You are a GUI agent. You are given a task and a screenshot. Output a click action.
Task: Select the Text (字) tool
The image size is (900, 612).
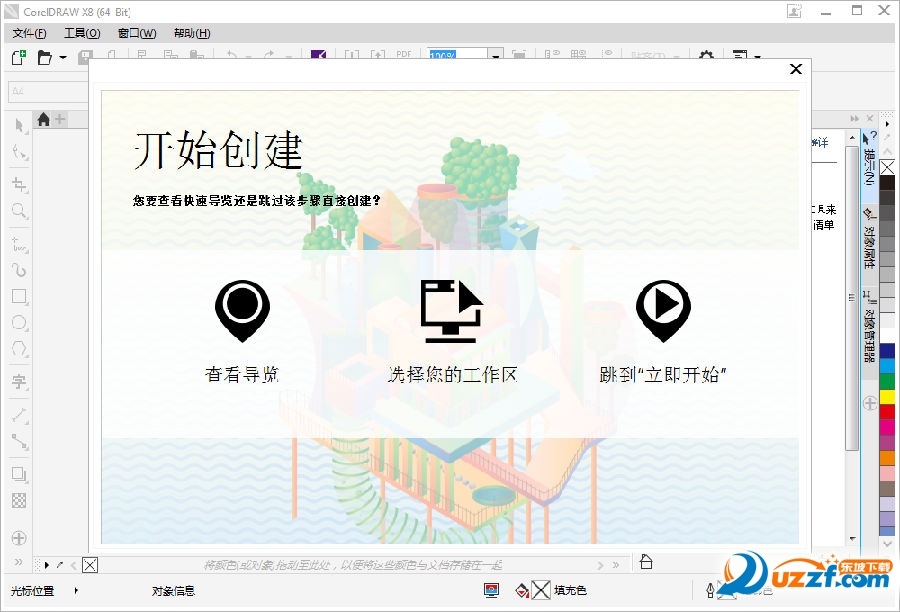click(19, 381)
